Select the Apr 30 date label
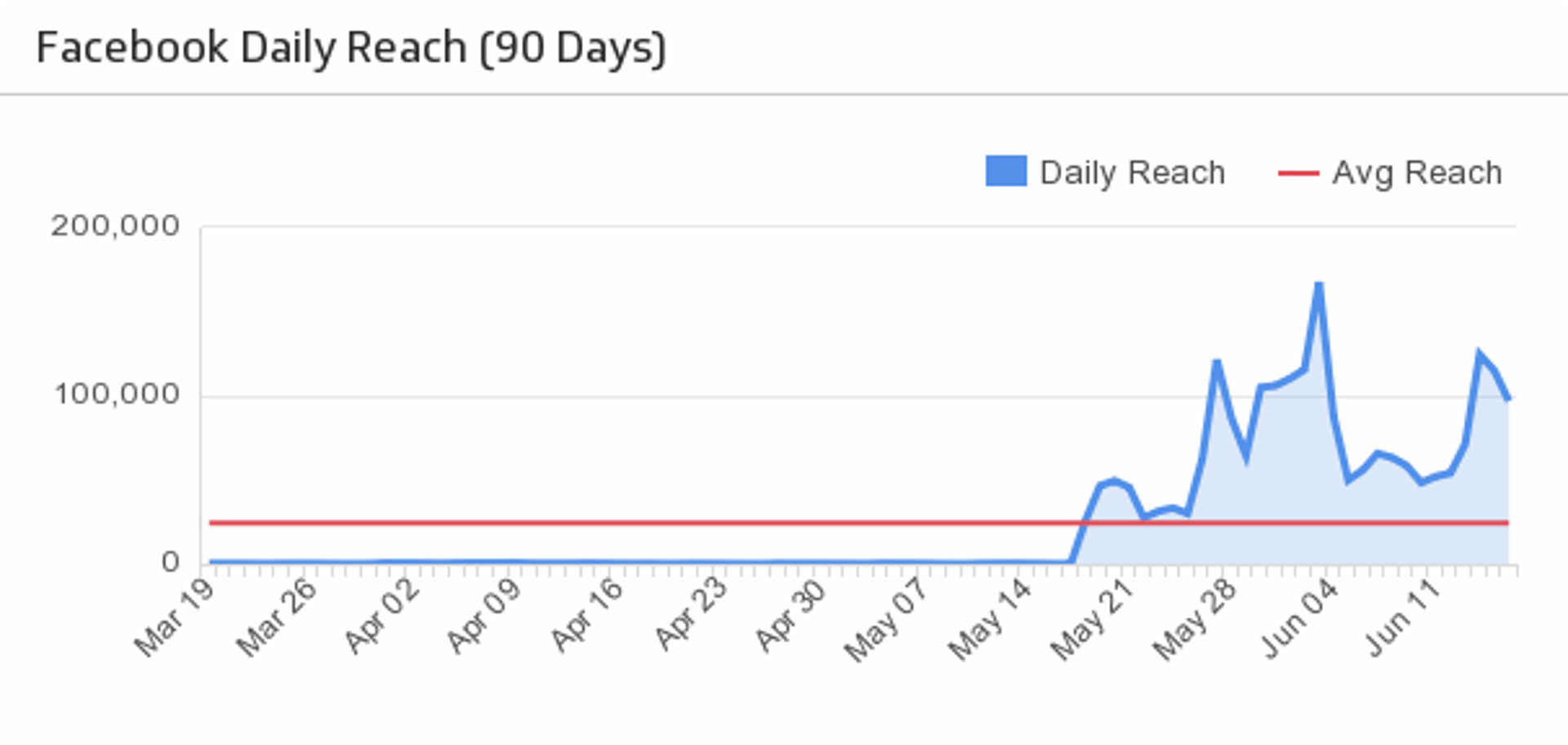 tap(791, 617)
